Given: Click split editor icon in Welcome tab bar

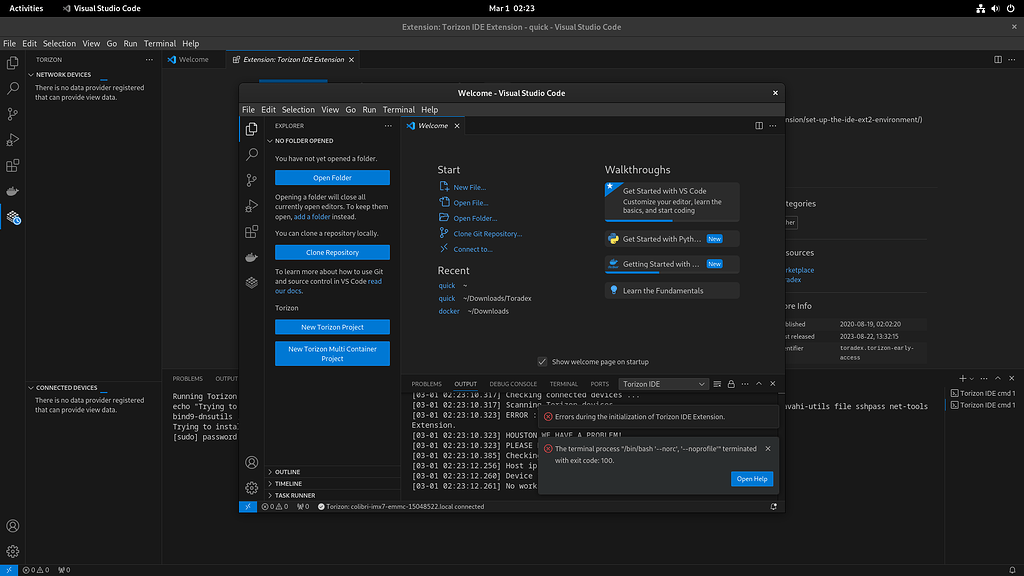Looking at the screenshot, I should tap(759, 126).
